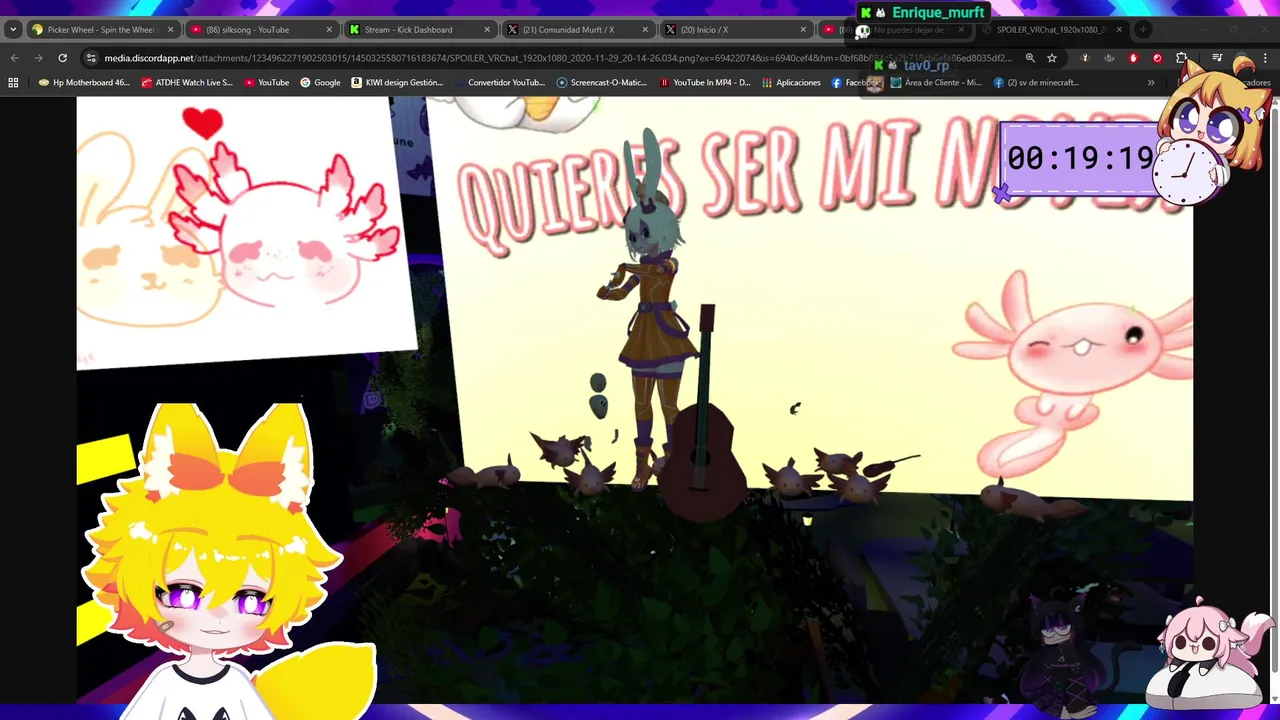The height and width of the screenshot is (720, 1280).
Task: Open the YouTube bookmark
Action: [267, 83]
